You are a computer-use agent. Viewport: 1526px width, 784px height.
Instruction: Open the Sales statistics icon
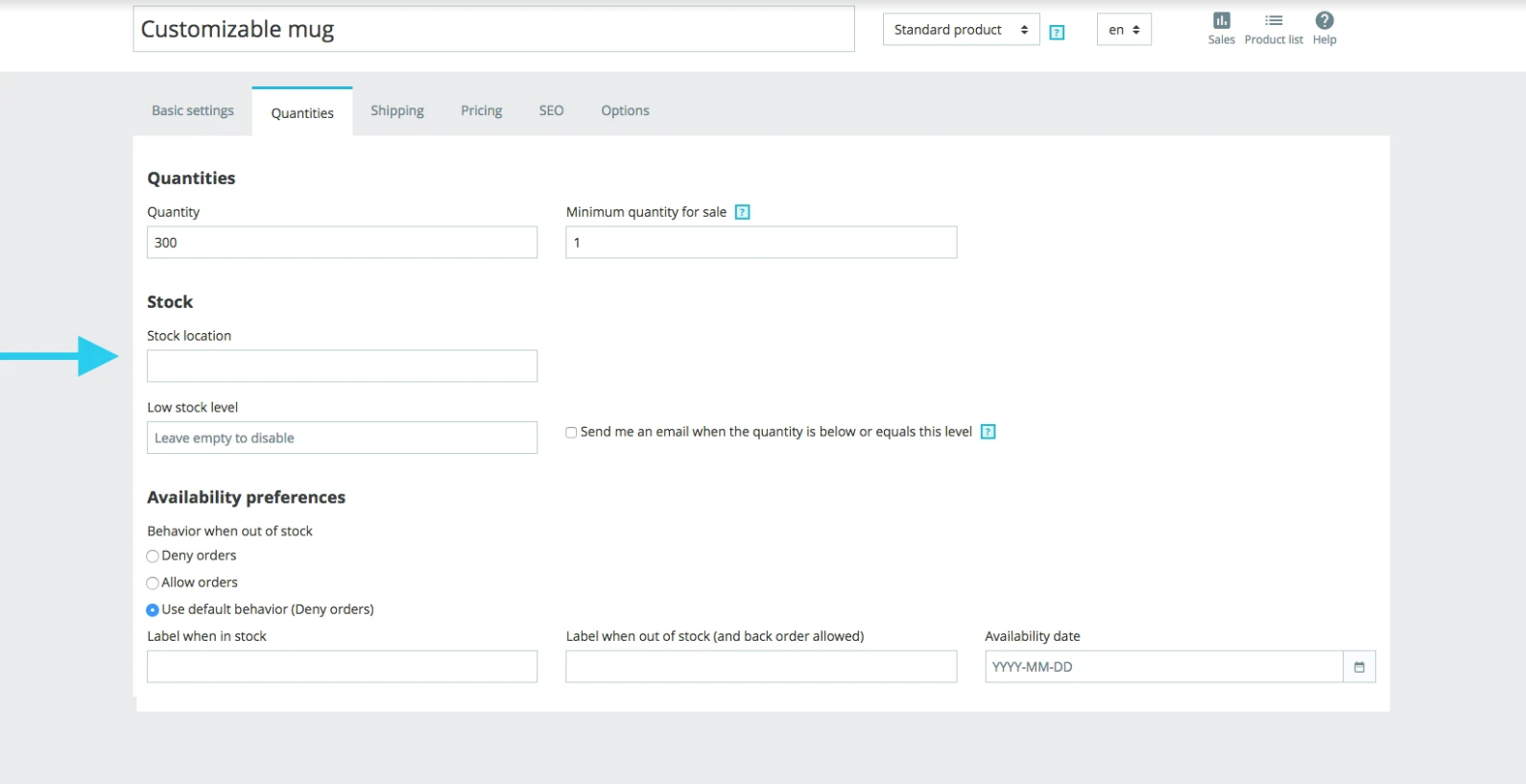pyautogui.click(x=1221, y=22)
